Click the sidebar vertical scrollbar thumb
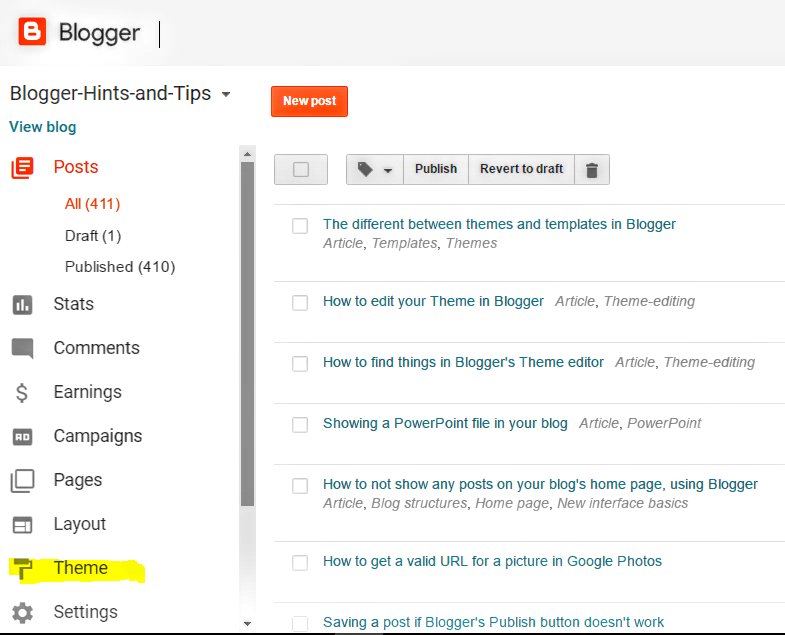Viewport: 785px width, 635px height. tap(247, 334)
